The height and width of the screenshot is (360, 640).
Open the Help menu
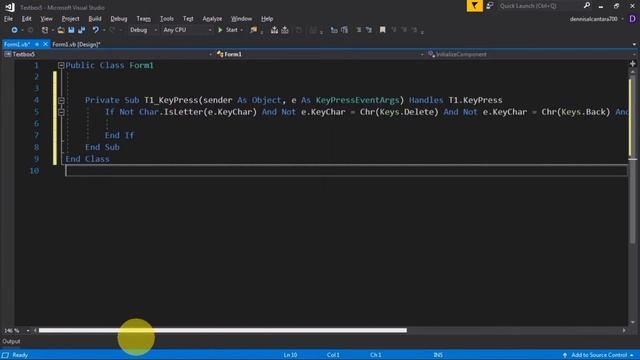coord(267,19)
